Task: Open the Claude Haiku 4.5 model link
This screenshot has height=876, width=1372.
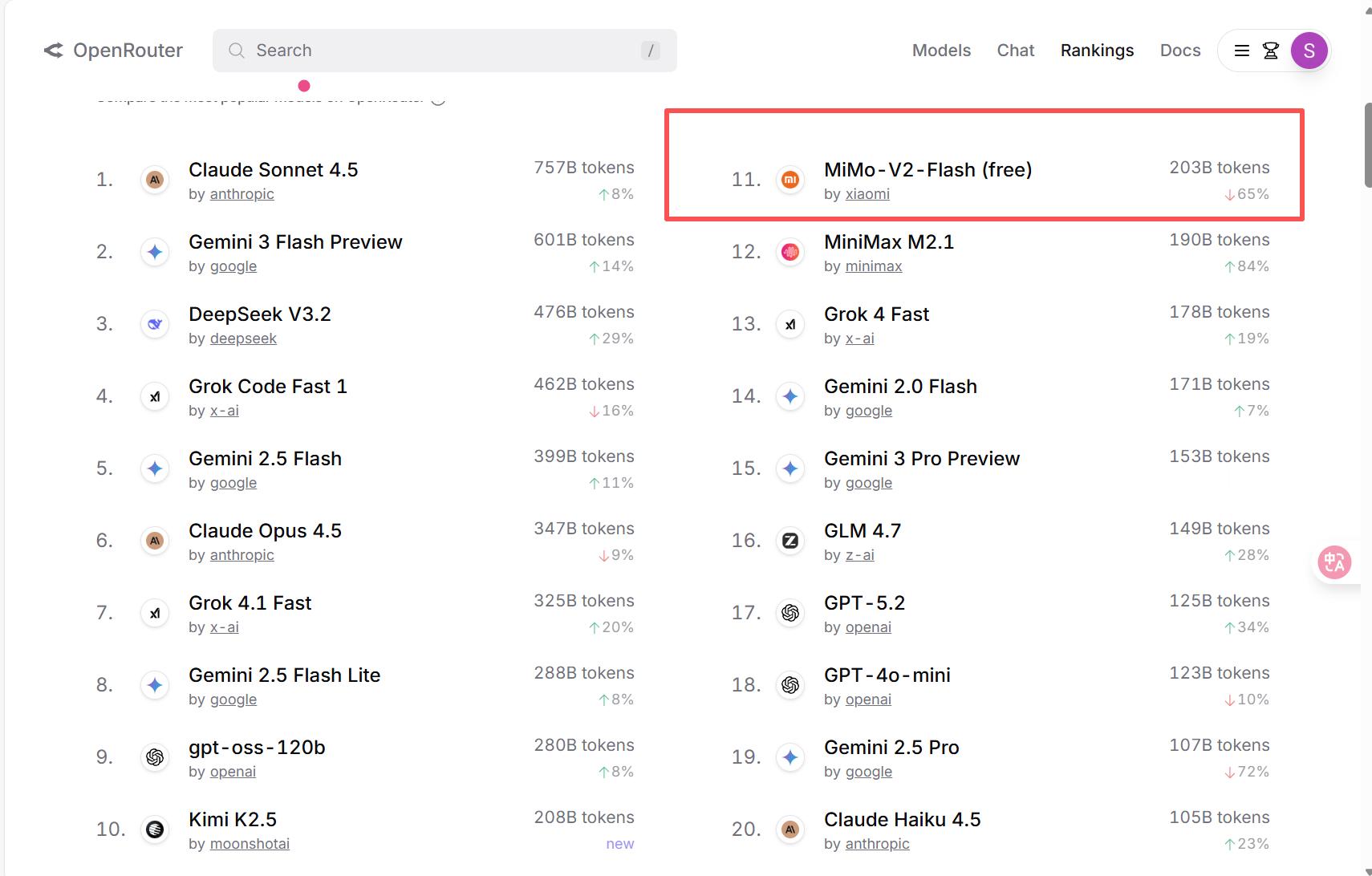Action: [x=903, y=820]
